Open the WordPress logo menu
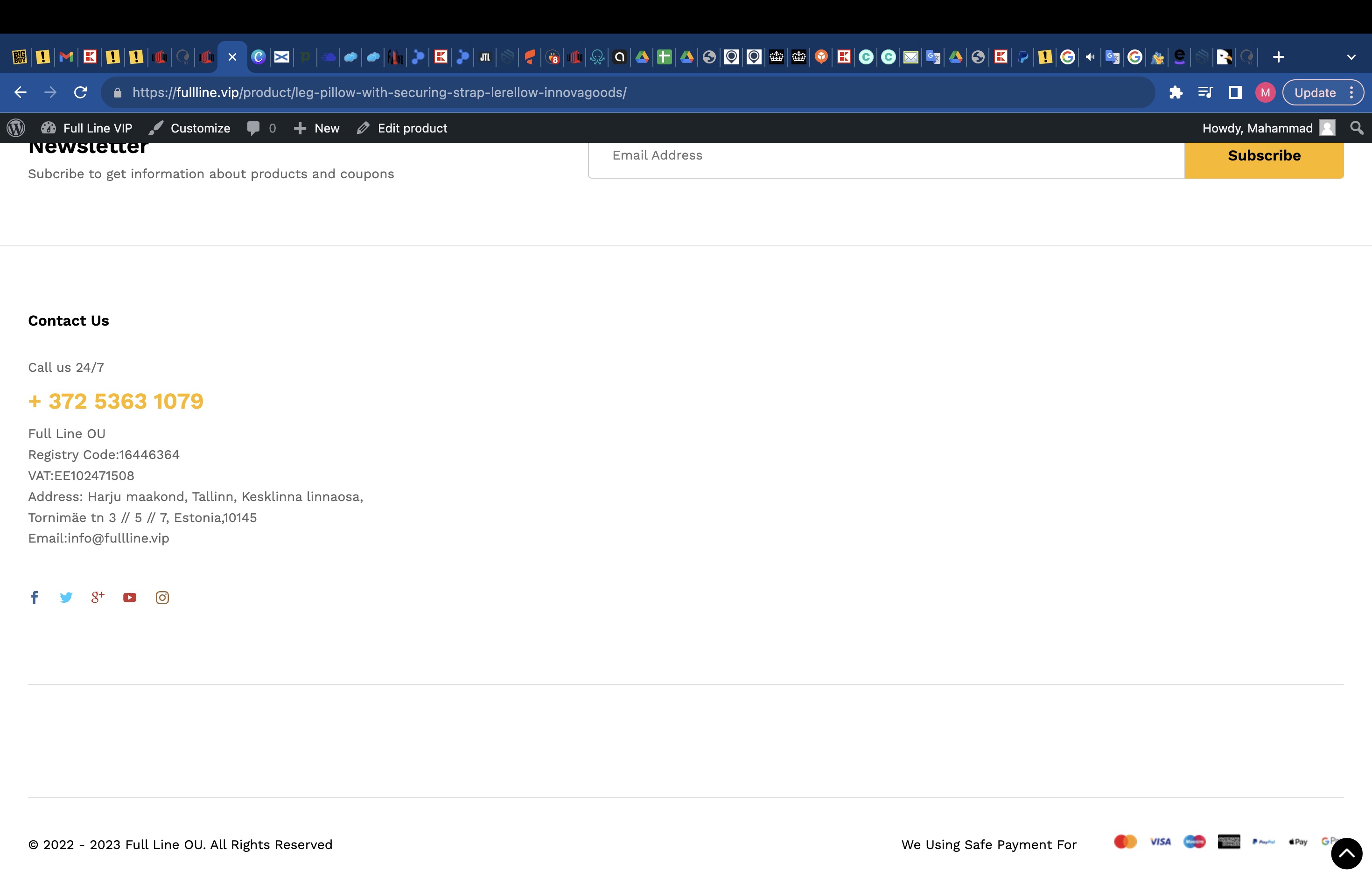Viewport: 1372px width, 892px height. click(x=15, y=128)
